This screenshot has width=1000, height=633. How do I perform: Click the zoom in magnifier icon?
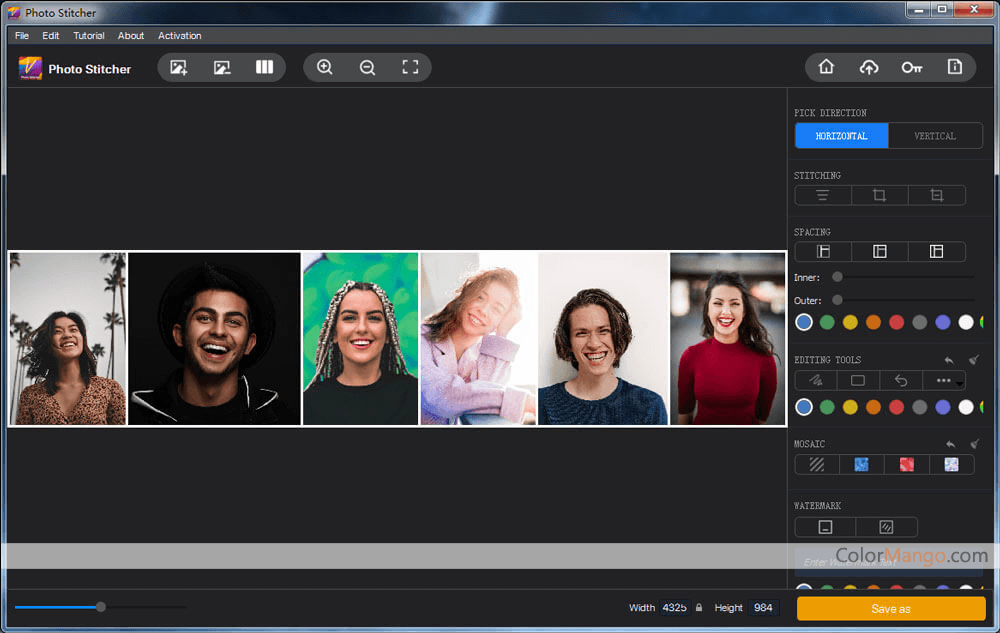tap(325, 67)
